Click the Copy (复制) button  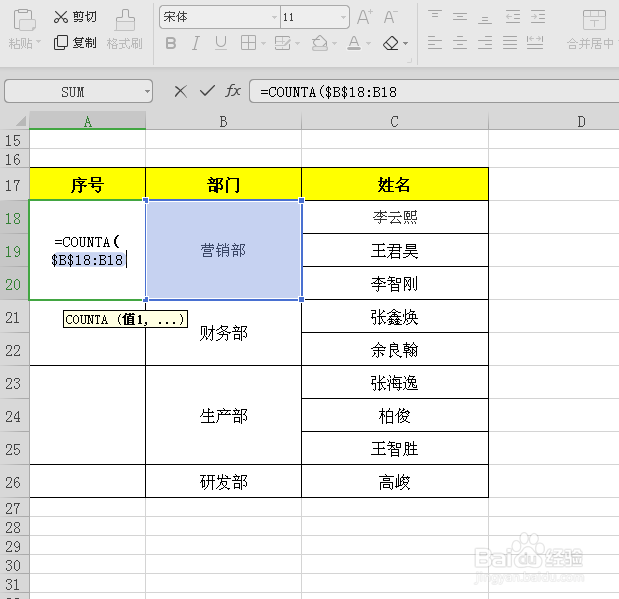75,42
